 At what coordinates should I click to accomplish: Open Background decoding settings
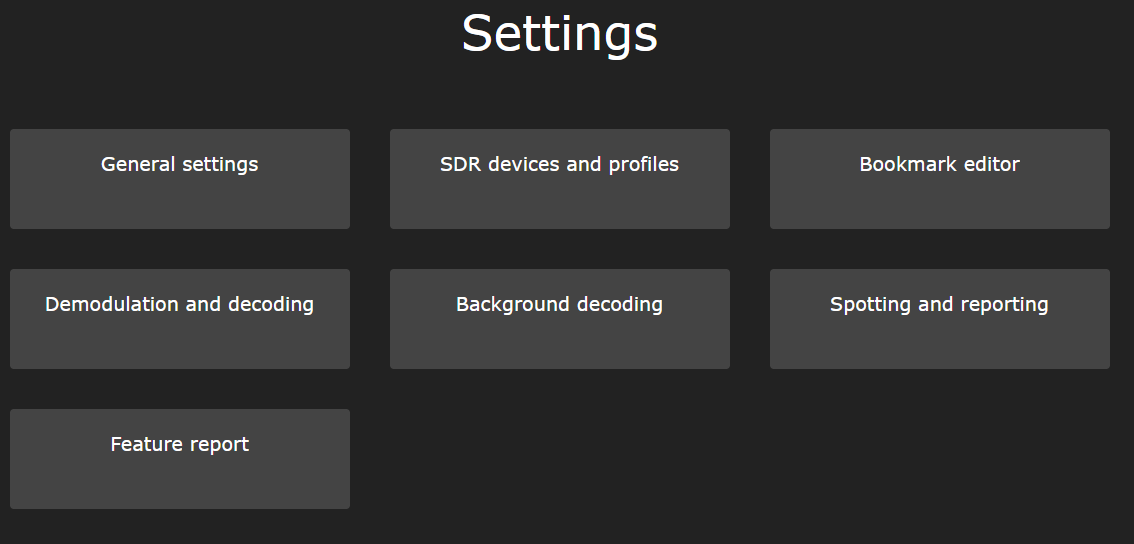pyautogui.click(x=560, y=319)
